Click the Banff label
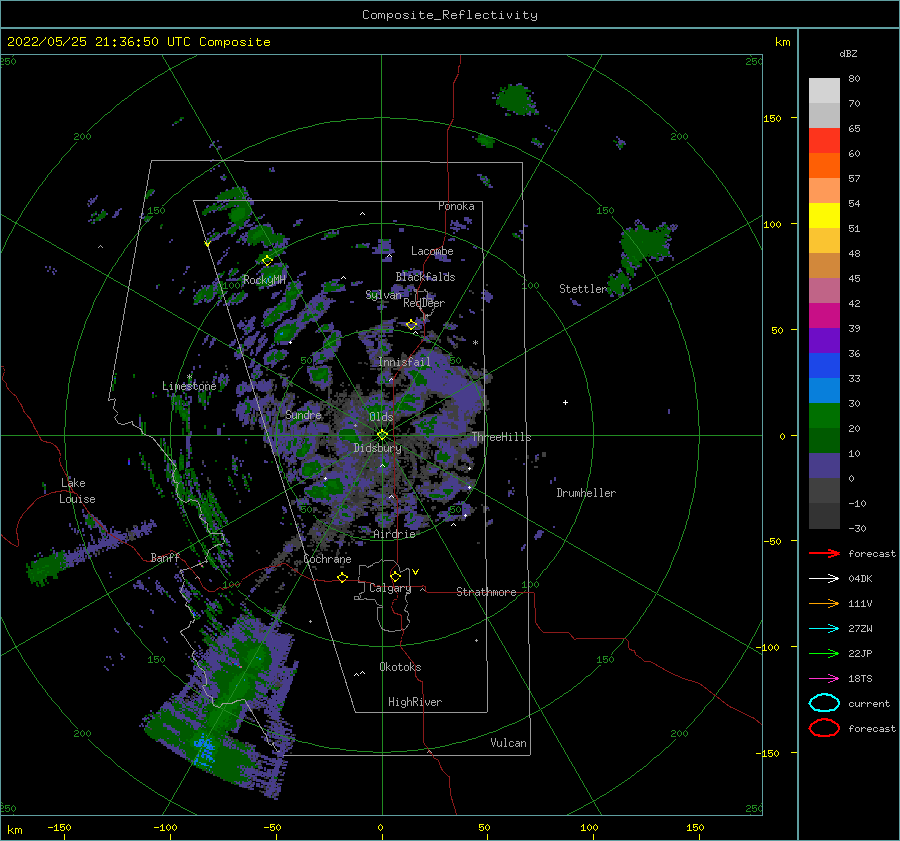The height and width of the screenshot is (841, 900). pyautogui.click(x=165, y=557)
